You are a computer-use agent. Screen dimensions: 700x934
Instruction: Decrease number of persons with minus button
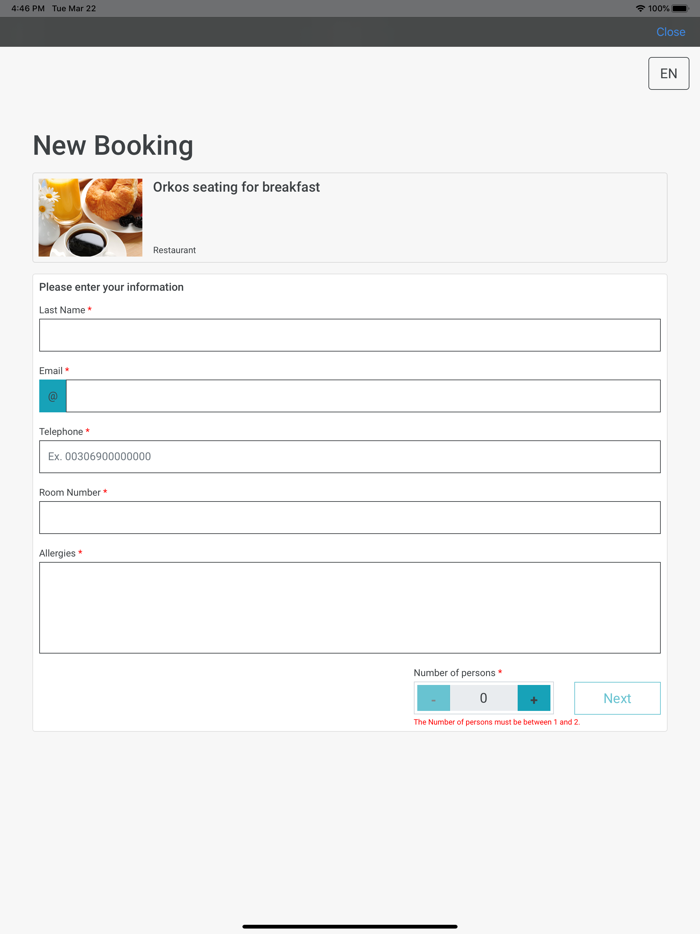point(433,699)
